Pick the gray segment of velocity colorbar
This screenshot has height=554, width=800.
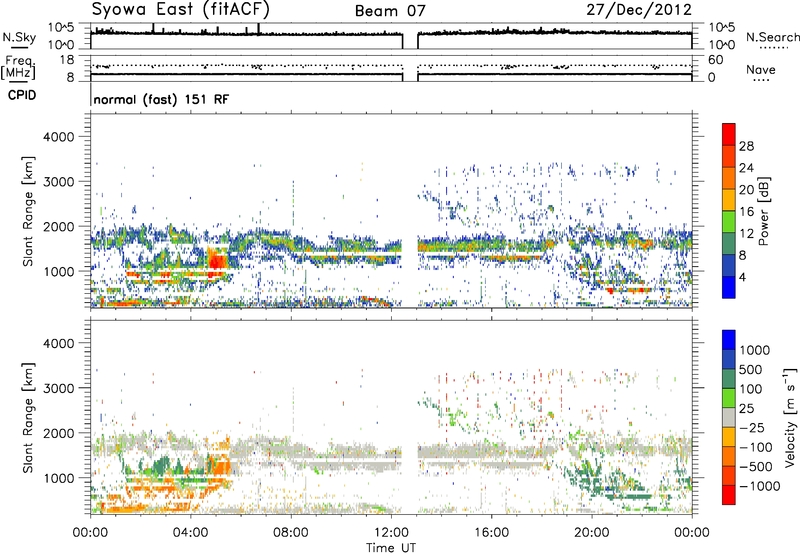(729, 418)
